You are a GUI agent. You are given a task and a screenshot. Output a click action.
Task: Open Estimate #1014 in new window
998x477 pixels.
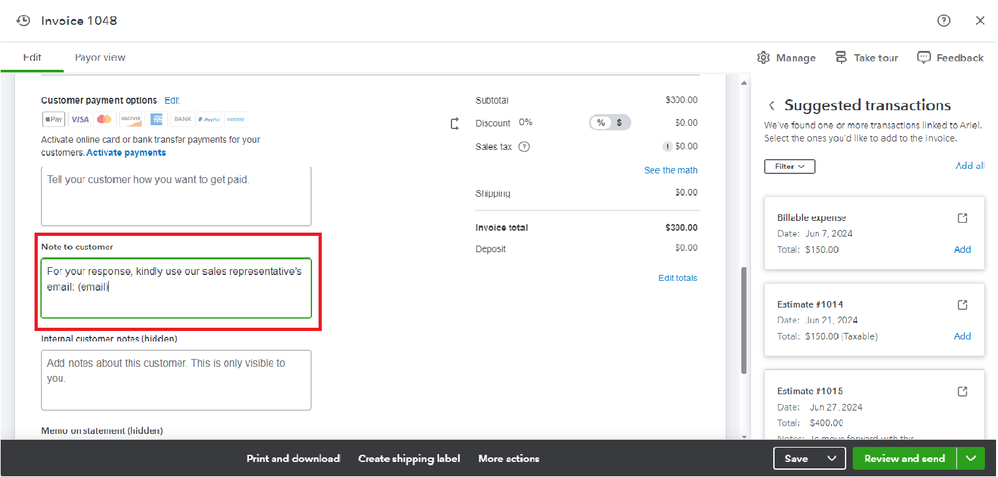coord(963,304)
